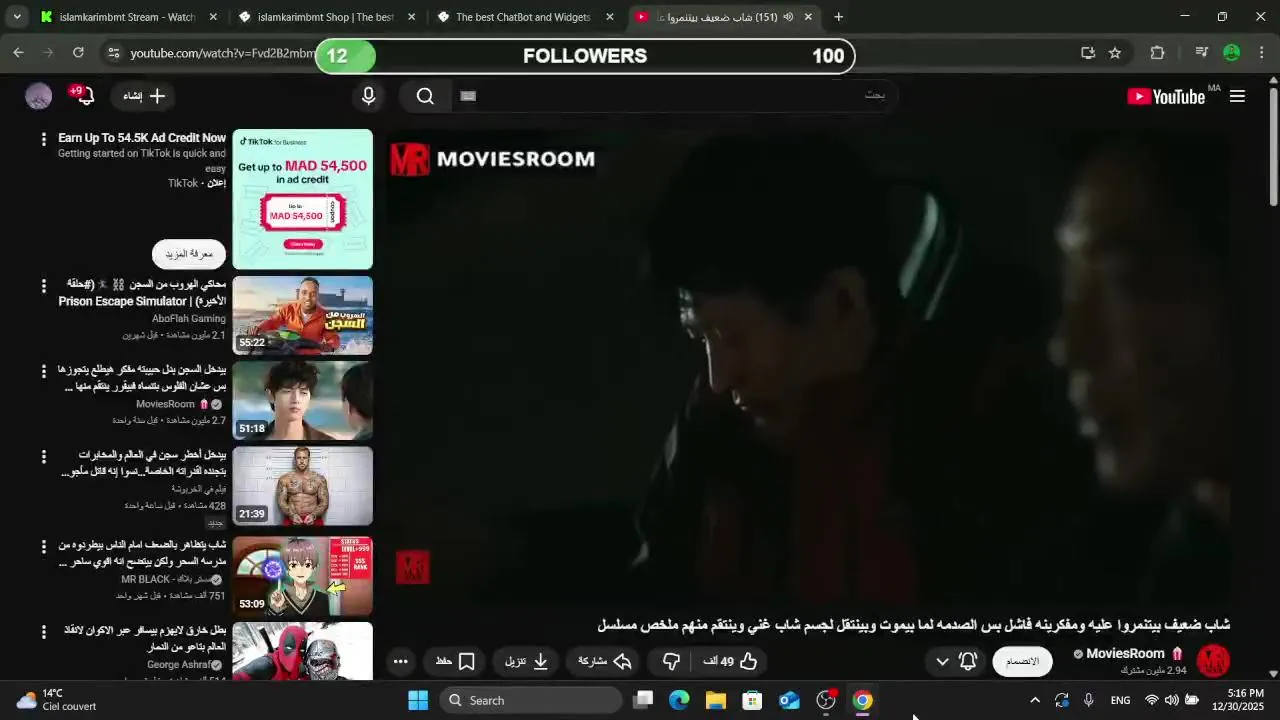Share the video

(x=605, y=661)
